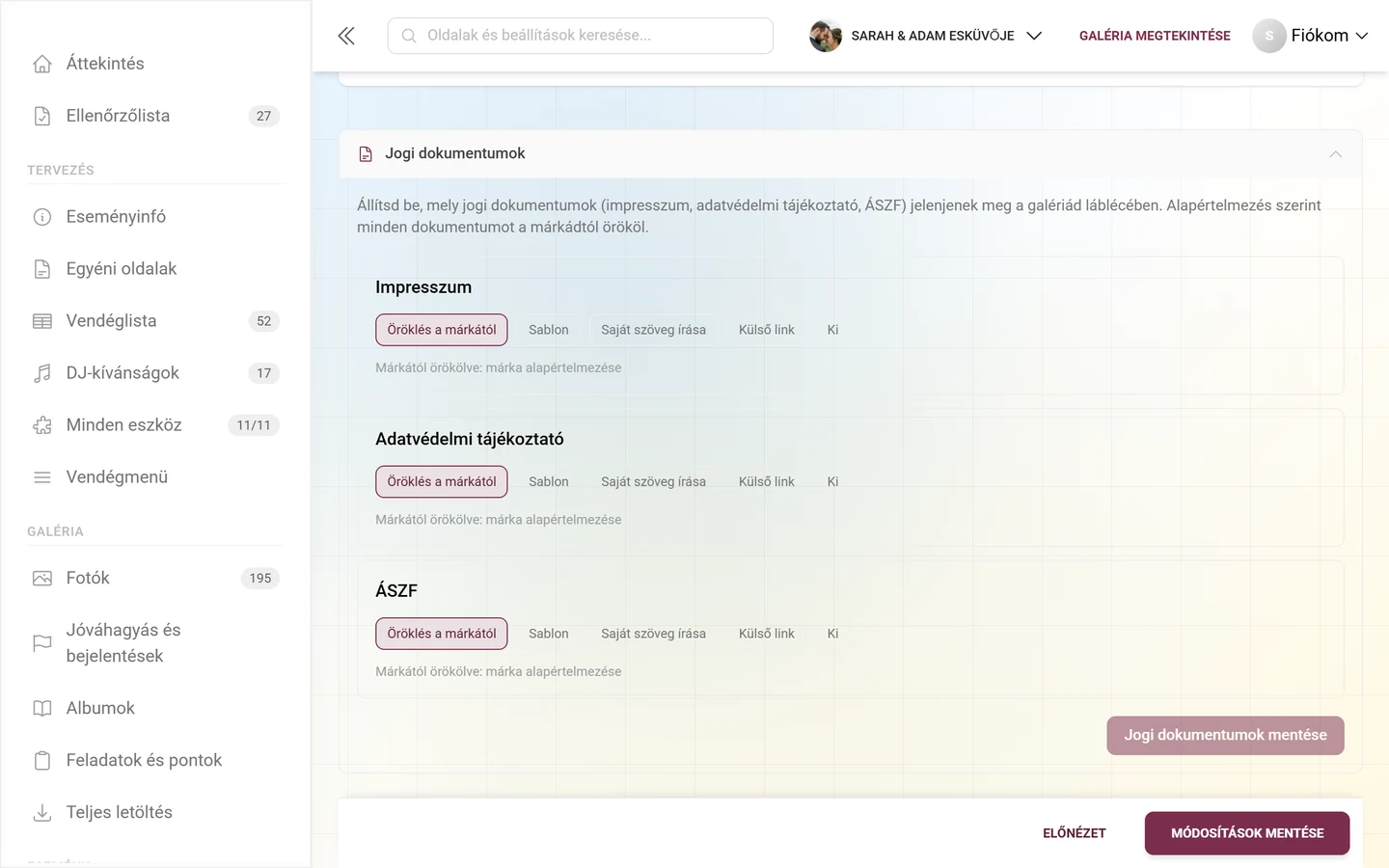Viewport: 1389px width, 868px height.
Task: Click Jogi dokumentumok mentése button
Action: (x=1225, y=736)
